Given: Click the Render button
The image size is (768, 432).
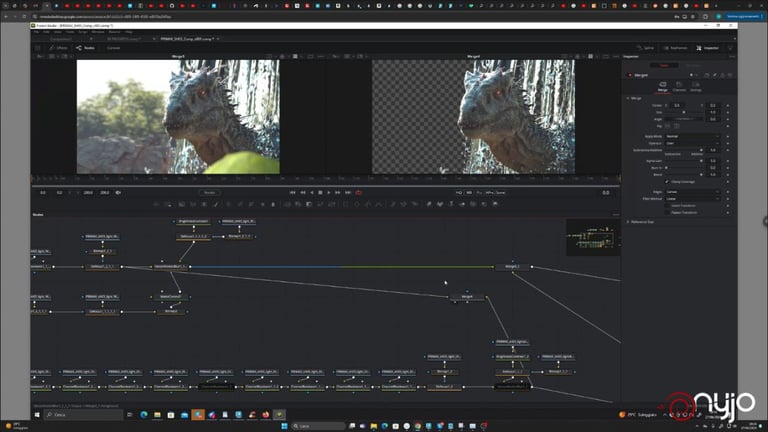Looking at the screenshot, I should [x=210, y=192].
